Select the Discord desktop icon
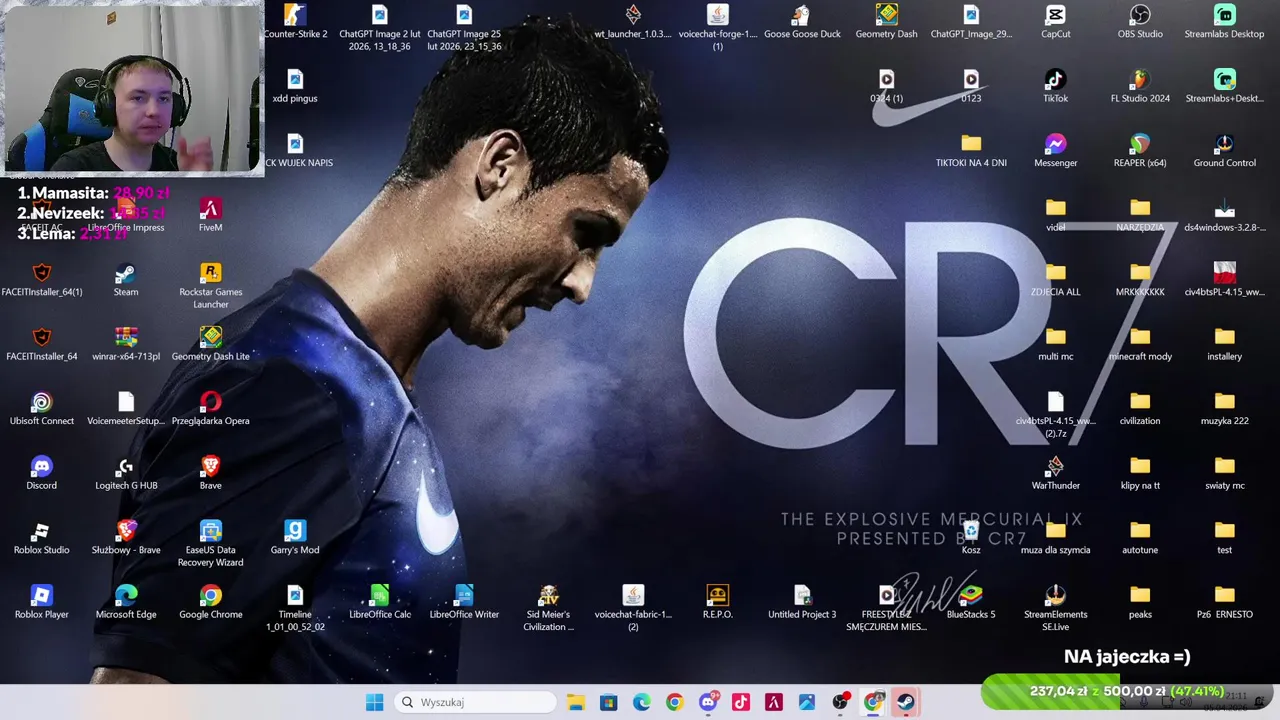Image resolution: width=1280 pixels, height=720 pixels. (x=42, y=473)
